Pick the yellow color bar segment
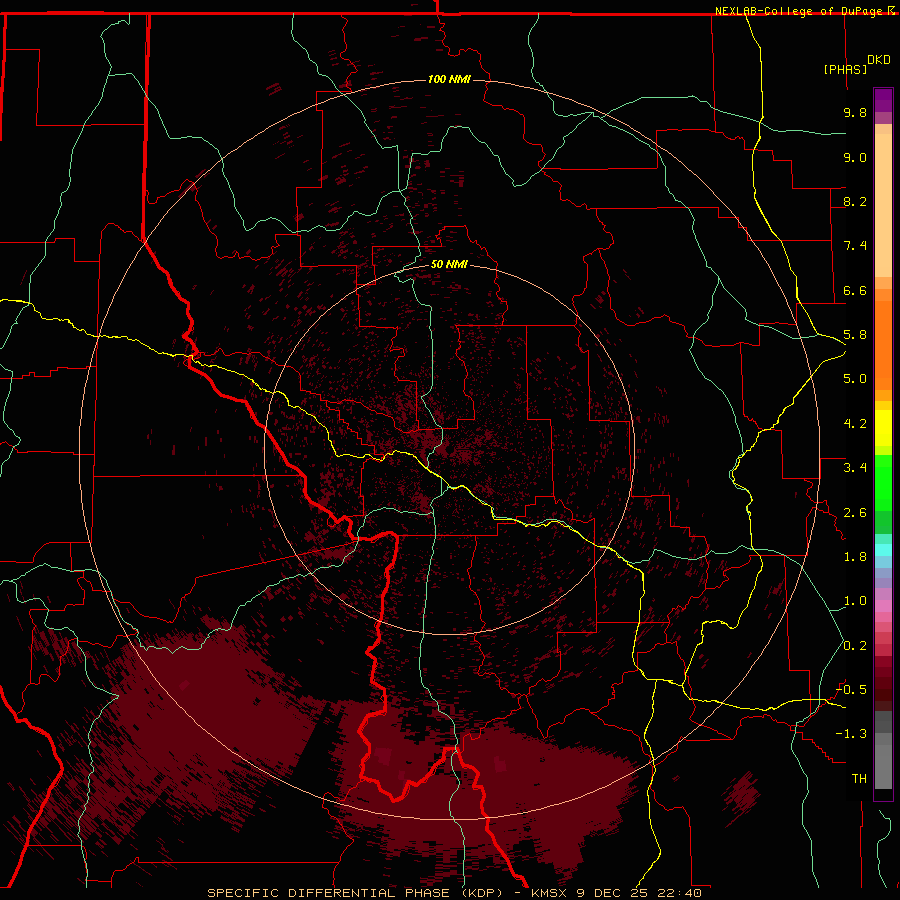The image size is (900, 900). point(883,428)
